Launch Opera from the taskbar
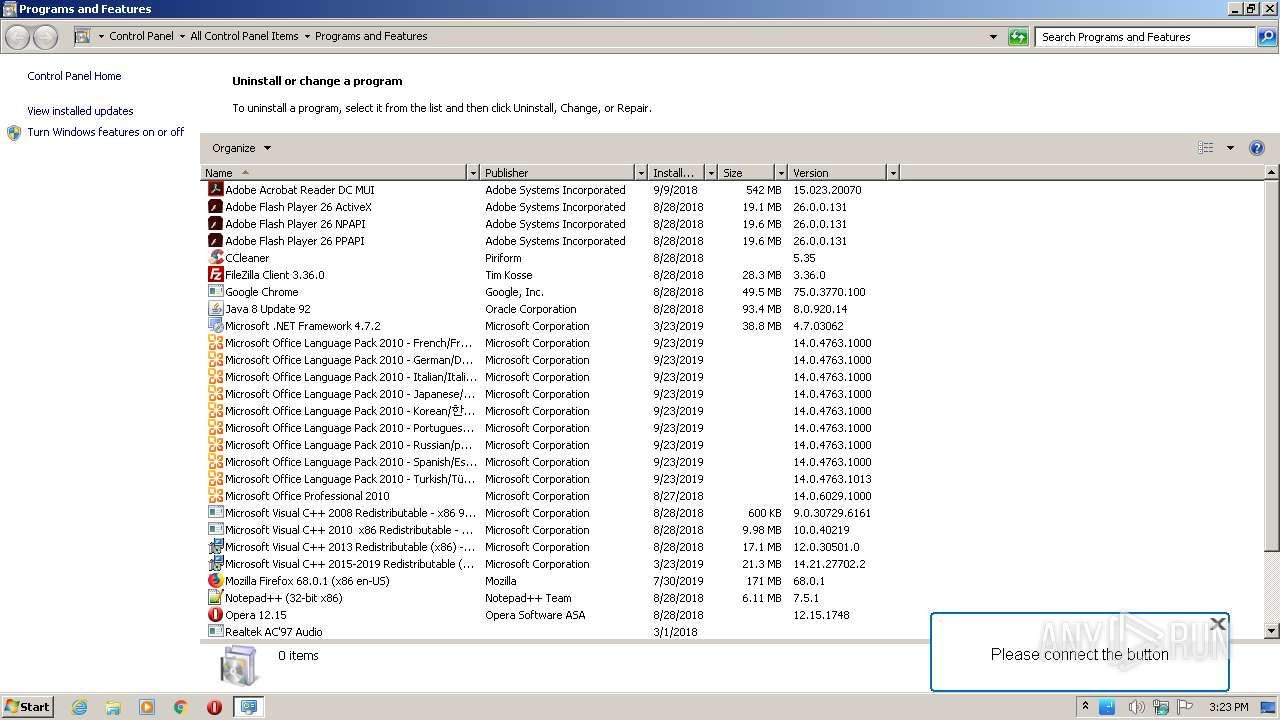The height and width of the screenshot is (720, 1280). 214,707
